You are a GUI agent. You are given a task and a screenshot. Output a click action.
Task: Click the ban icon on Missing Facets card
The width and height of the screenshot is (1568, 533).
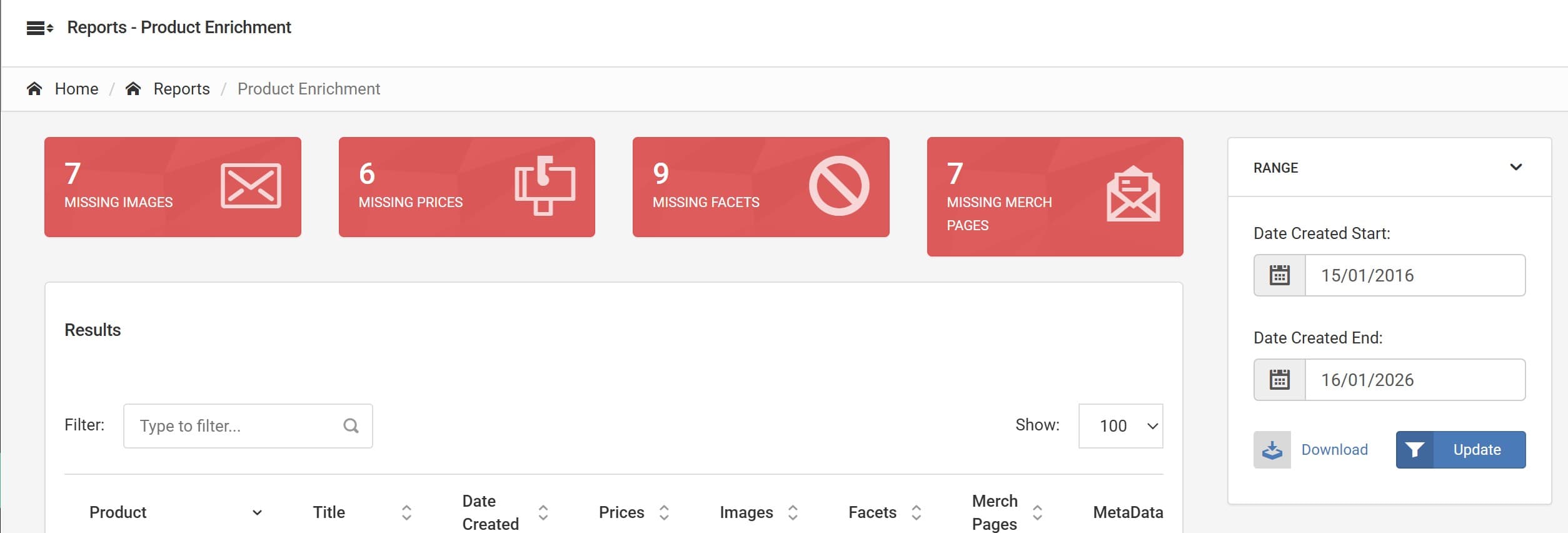coord(838,186)
